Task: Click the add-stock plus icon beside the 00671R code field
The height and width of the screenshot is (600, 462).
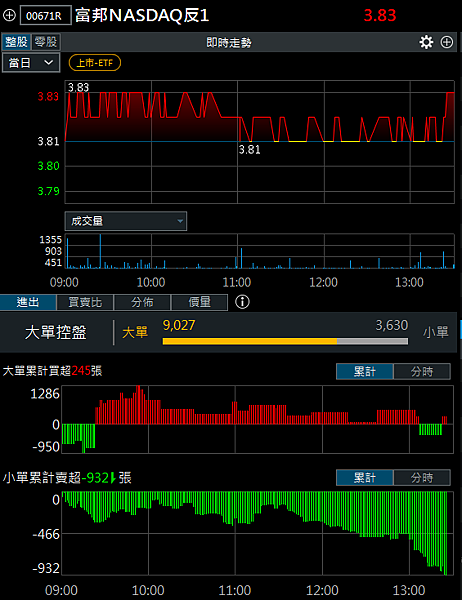Action: (9, 16)
